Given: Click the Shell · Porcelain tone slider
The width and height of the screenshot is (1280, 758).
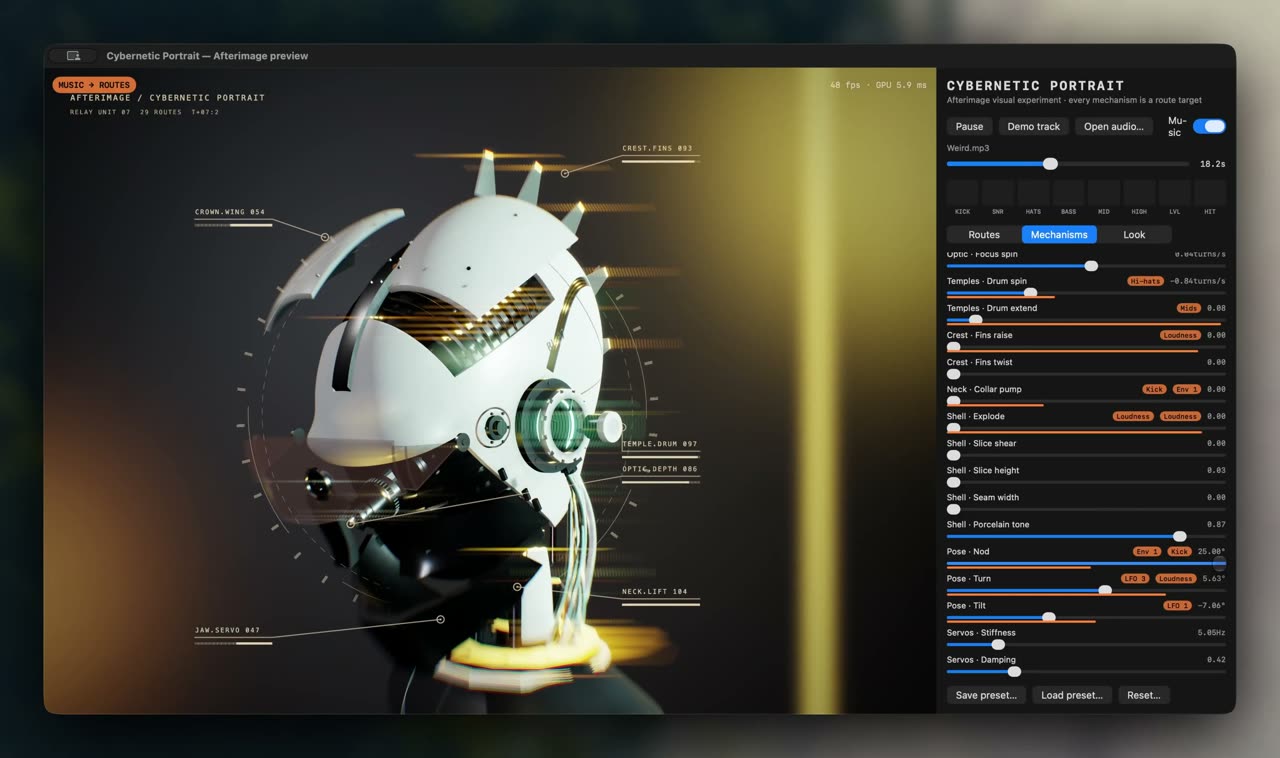Looking at the screenshot, I should click(1086, 536).
